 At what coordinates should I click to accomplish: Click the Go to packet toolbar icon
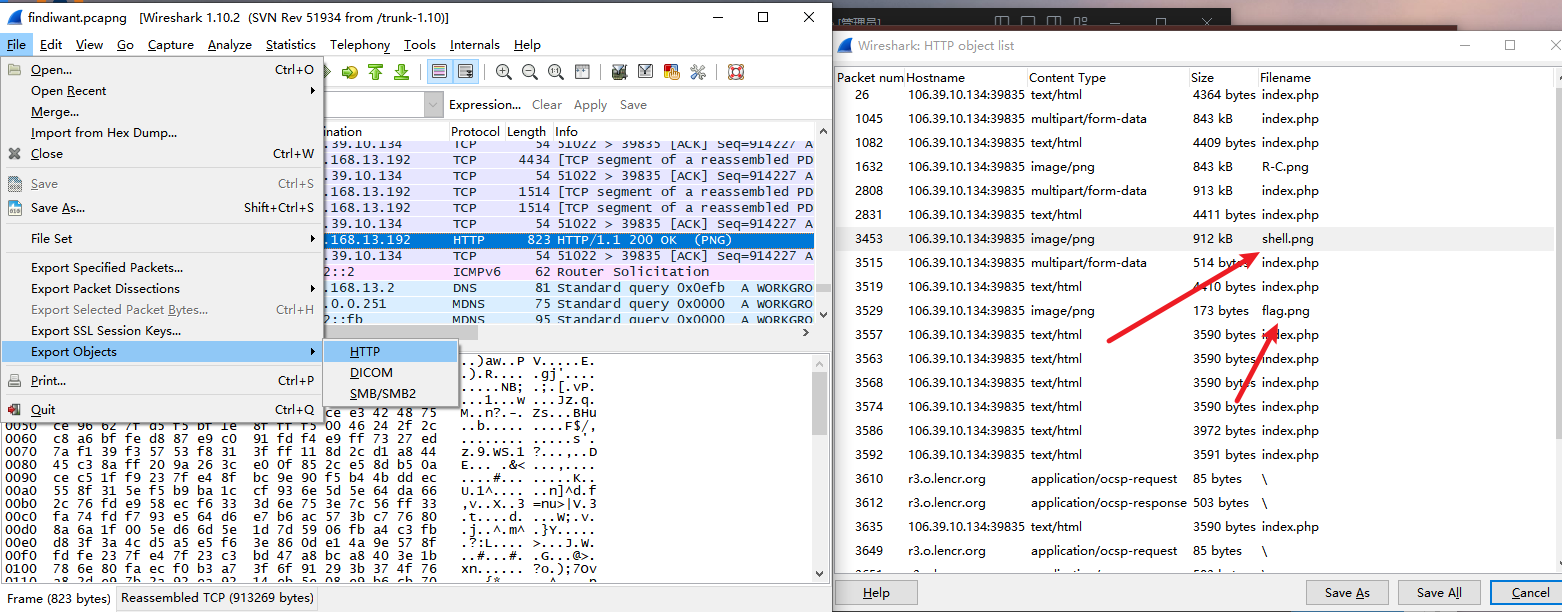click(350, 72)
